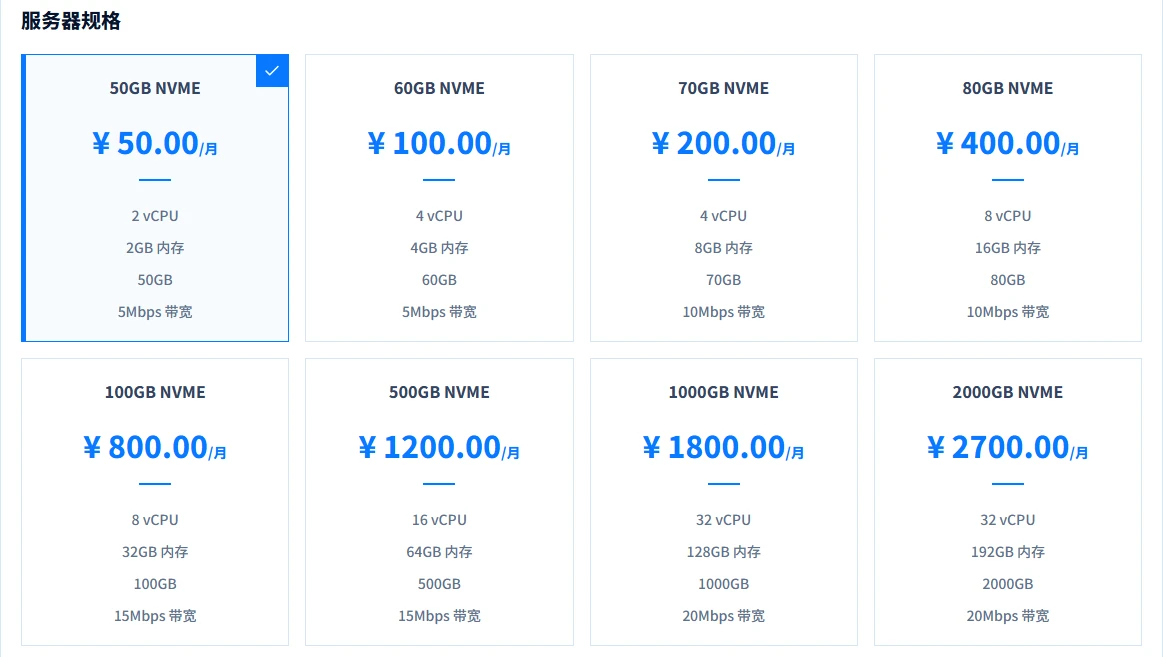
Task: Click the 服务器规格 section heading
Action: 70,21
